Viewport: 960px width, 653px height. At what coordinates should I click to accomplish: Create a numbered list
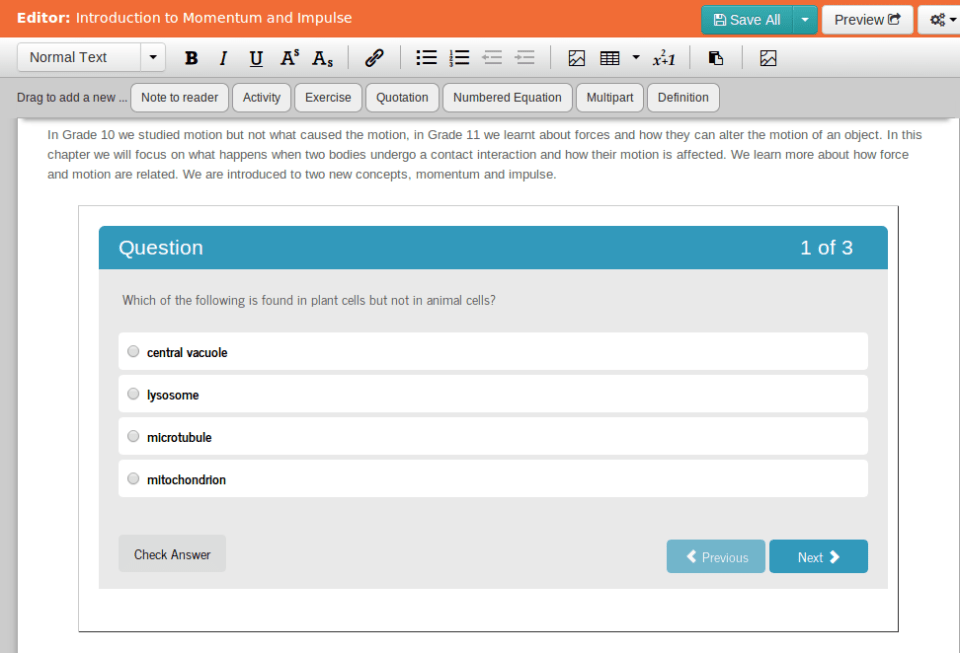point(459,58)
